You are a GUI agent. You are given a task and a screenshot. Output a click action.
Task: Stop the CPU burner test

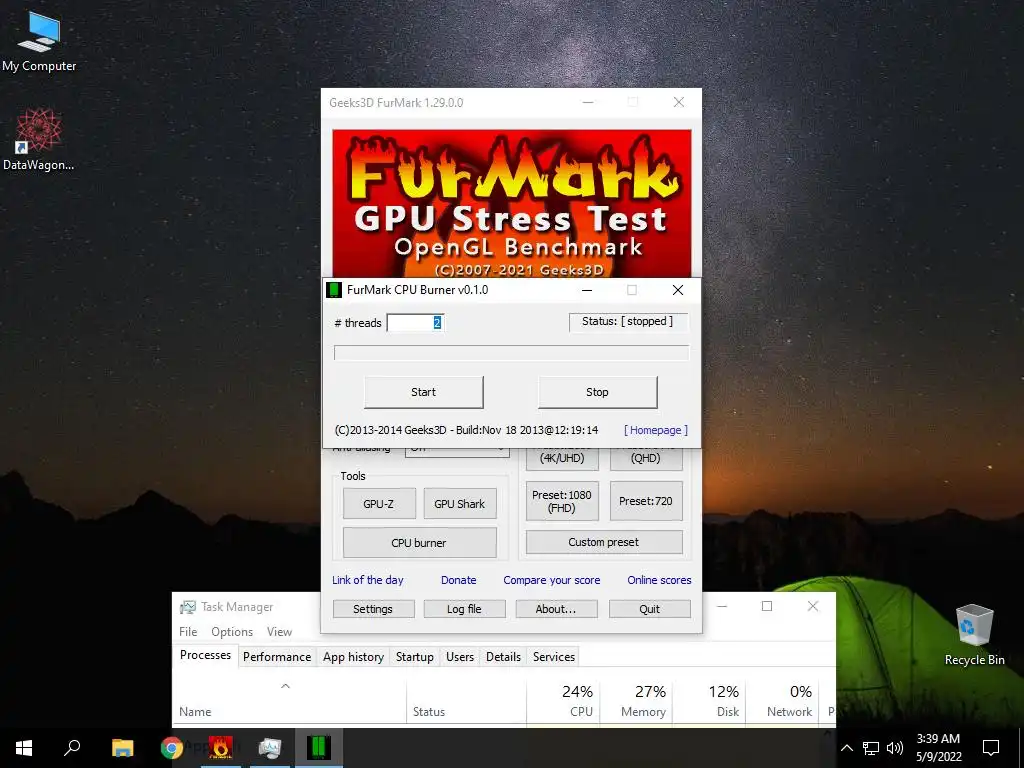click(597, 392)
